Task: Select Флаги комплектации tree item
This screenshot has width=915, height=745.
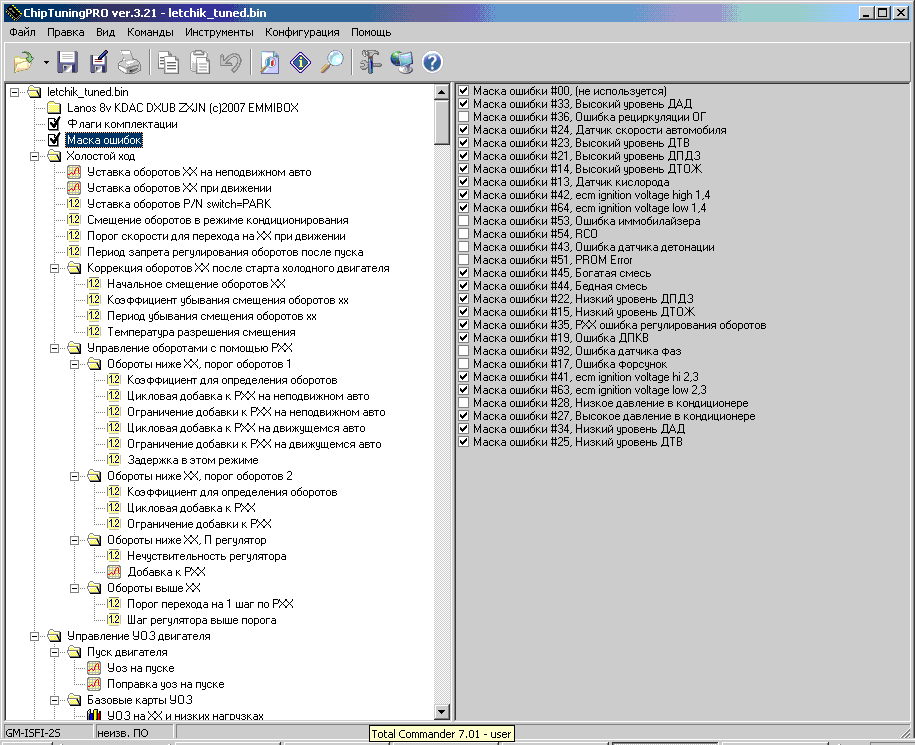Action: click(x=121, y=124)
